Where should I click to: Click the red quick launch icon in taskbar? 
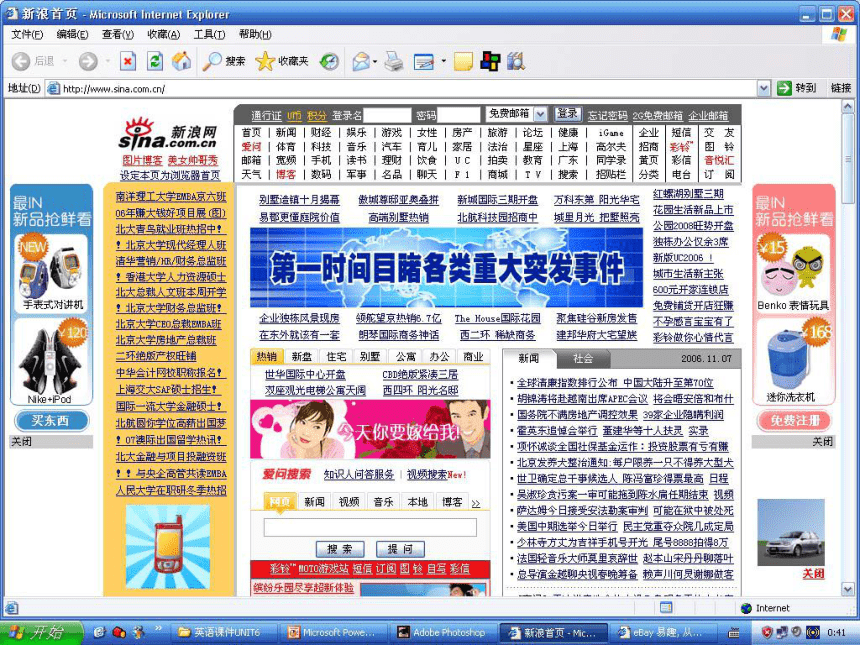[x=119, y=632]
